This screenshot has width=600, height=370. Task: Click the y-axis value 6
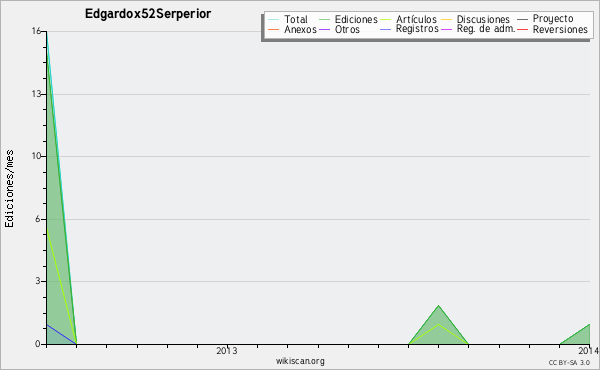coord(38,219)
